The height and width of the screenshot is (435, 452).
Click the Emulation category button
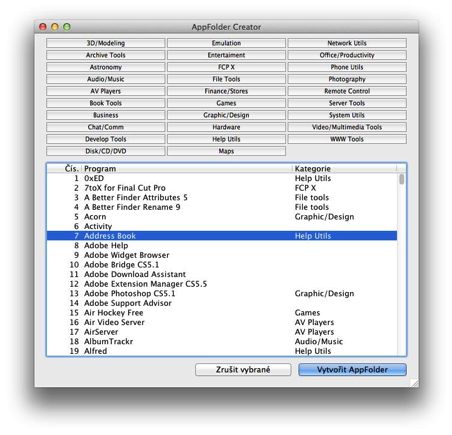click(x=226, y=43)
